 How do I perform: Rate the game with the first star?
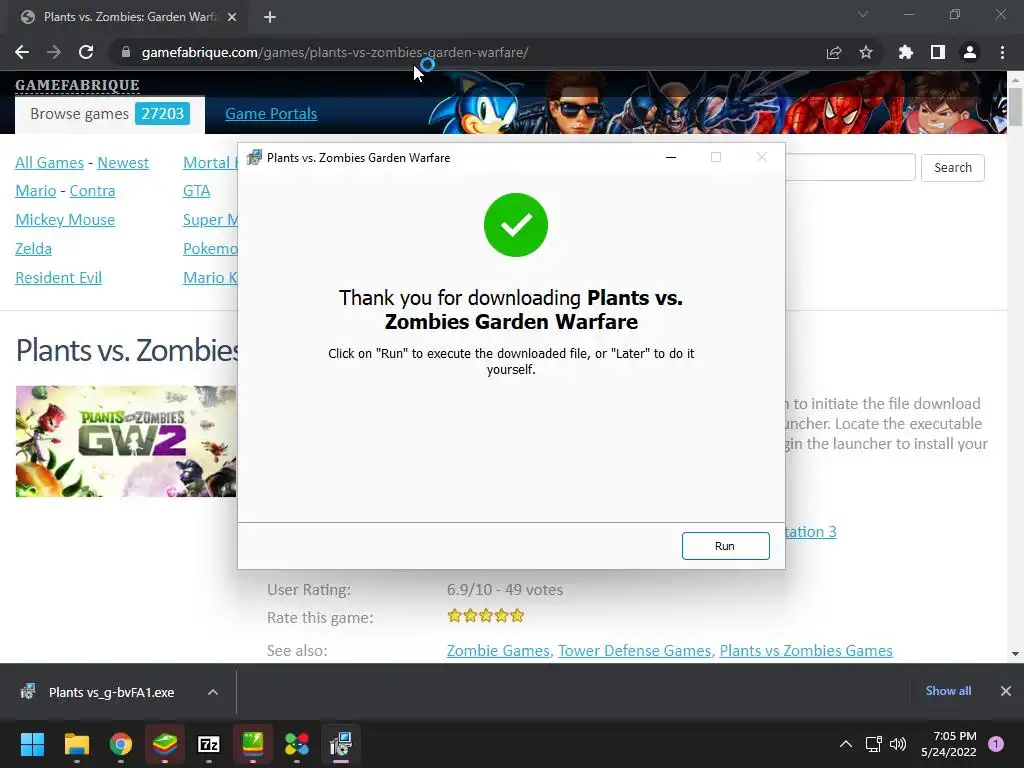[455, 616]
